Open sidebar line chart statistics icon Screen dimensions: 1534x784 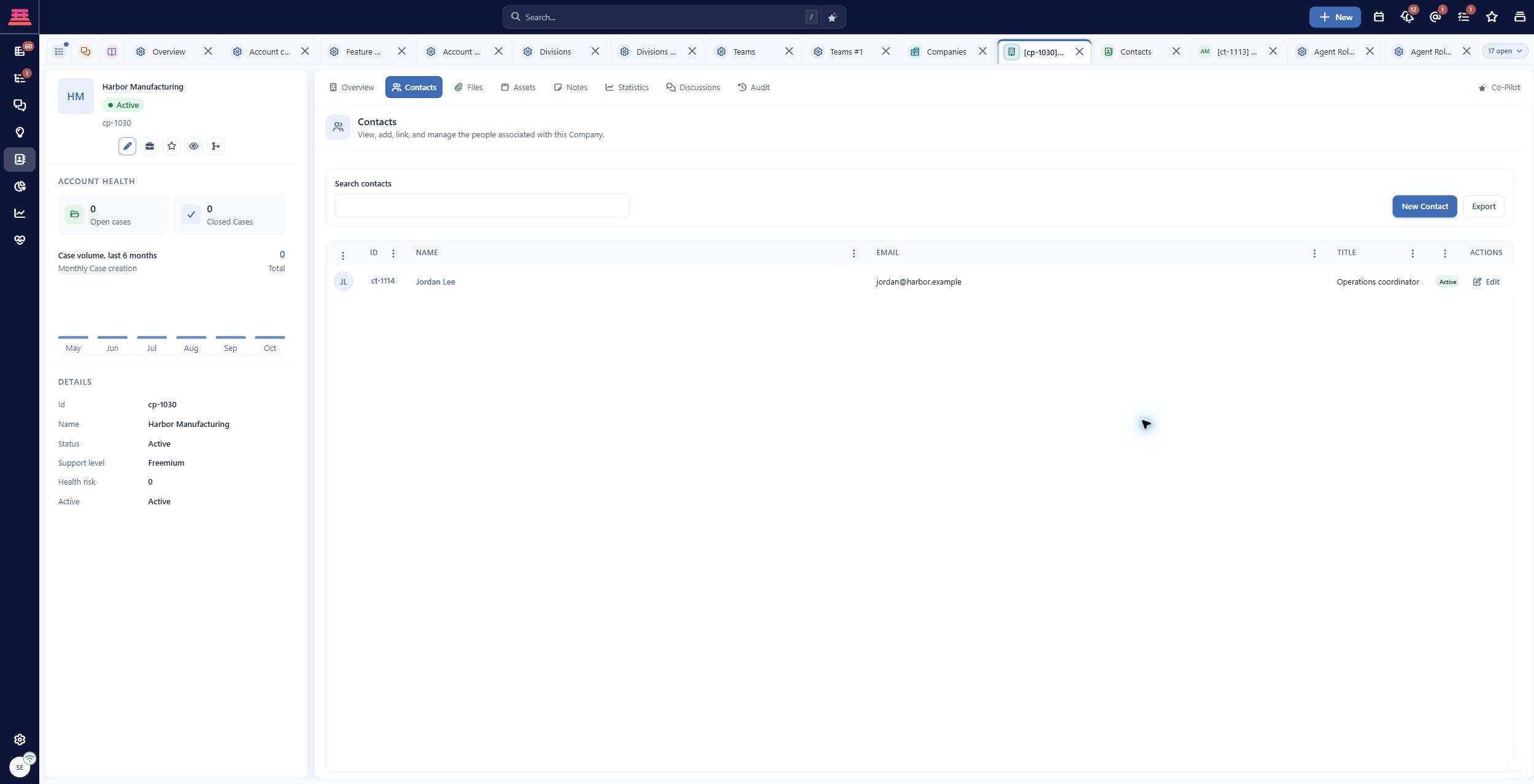point(20,213)
